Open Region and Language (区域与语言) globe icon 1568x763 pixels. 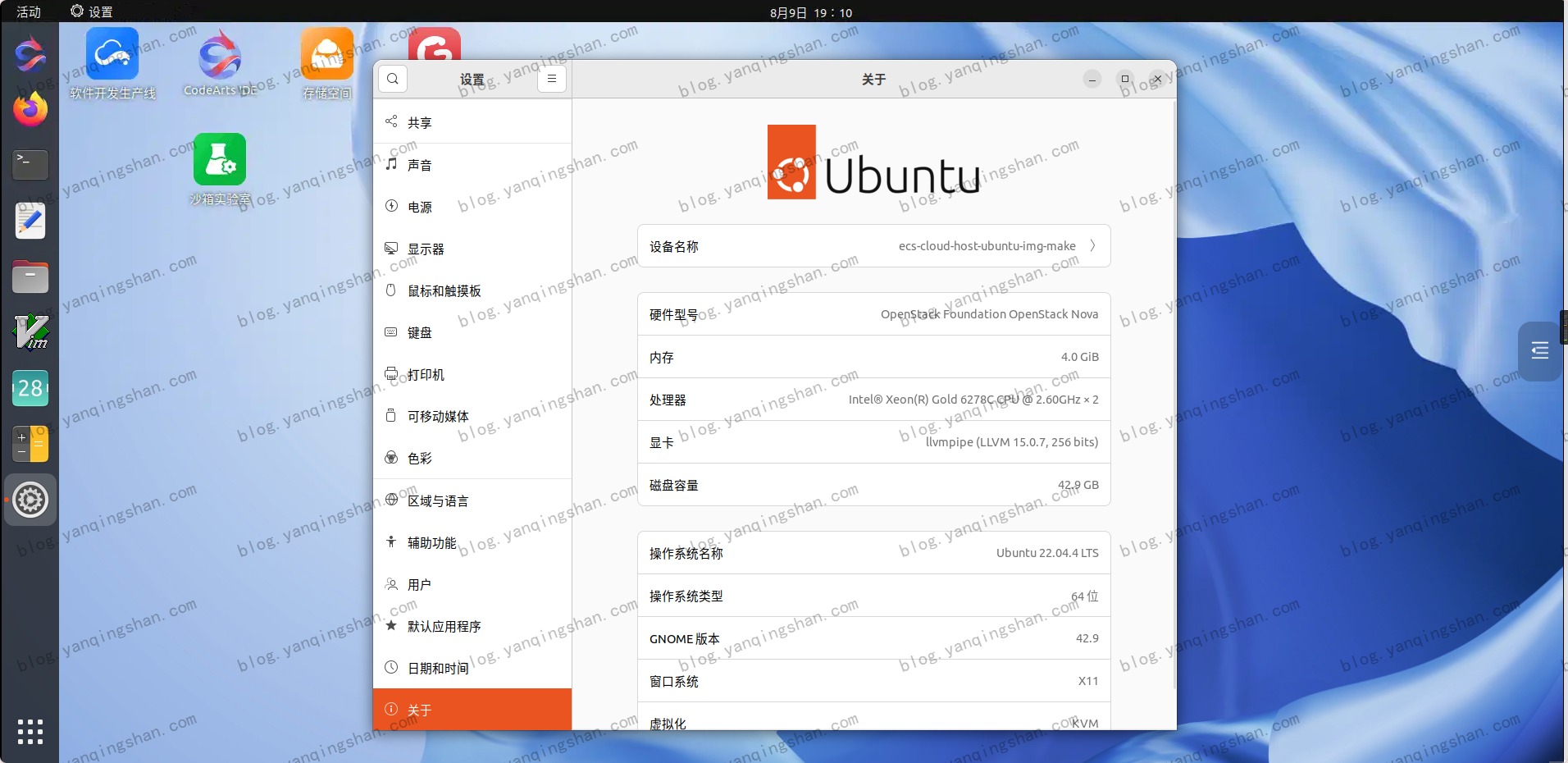(x=391, y=500)
